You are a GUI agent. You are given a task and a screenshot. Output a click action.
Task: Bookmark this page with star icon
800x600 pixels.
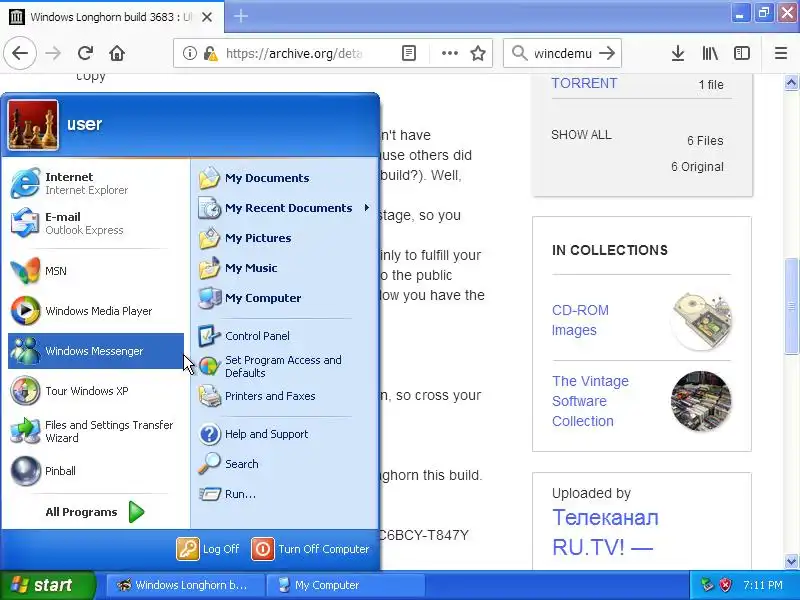(478, 53)
